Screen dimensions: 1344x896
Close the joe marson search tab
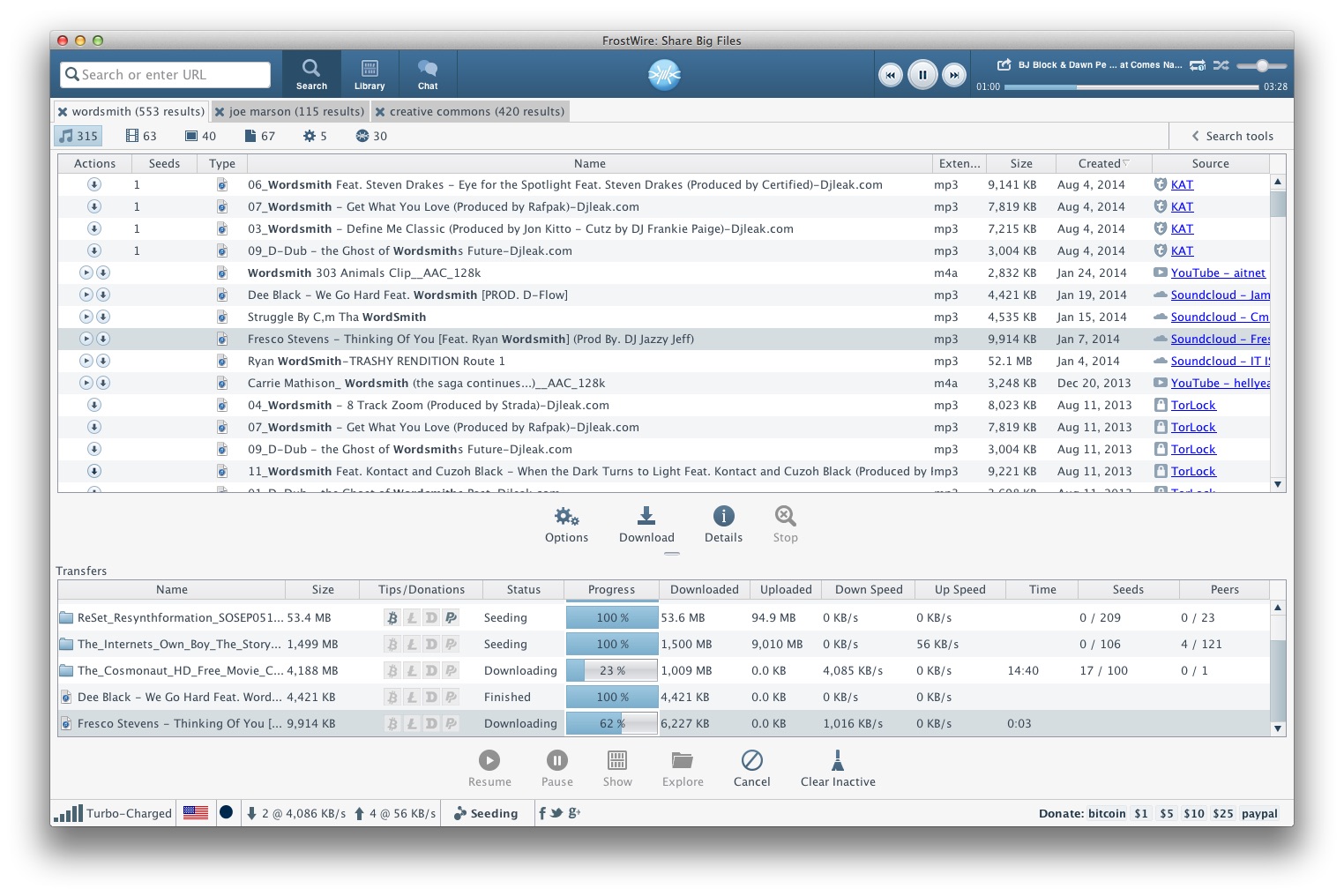(220, 112)
